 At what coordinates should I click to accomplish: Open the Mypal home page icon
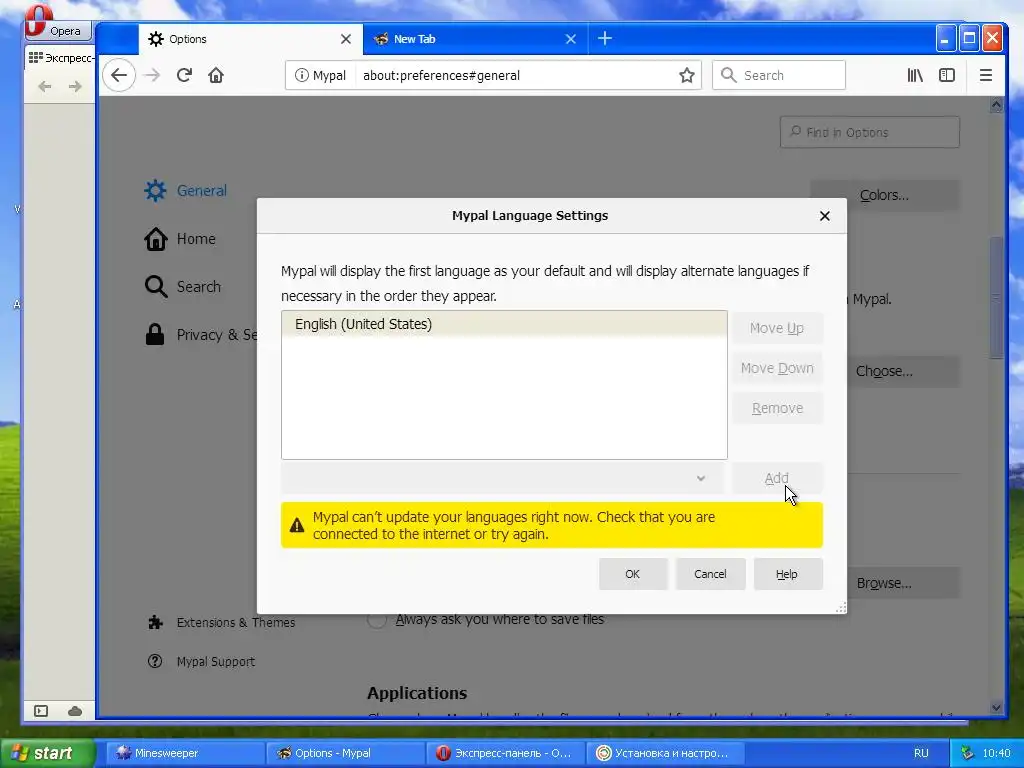216,75
